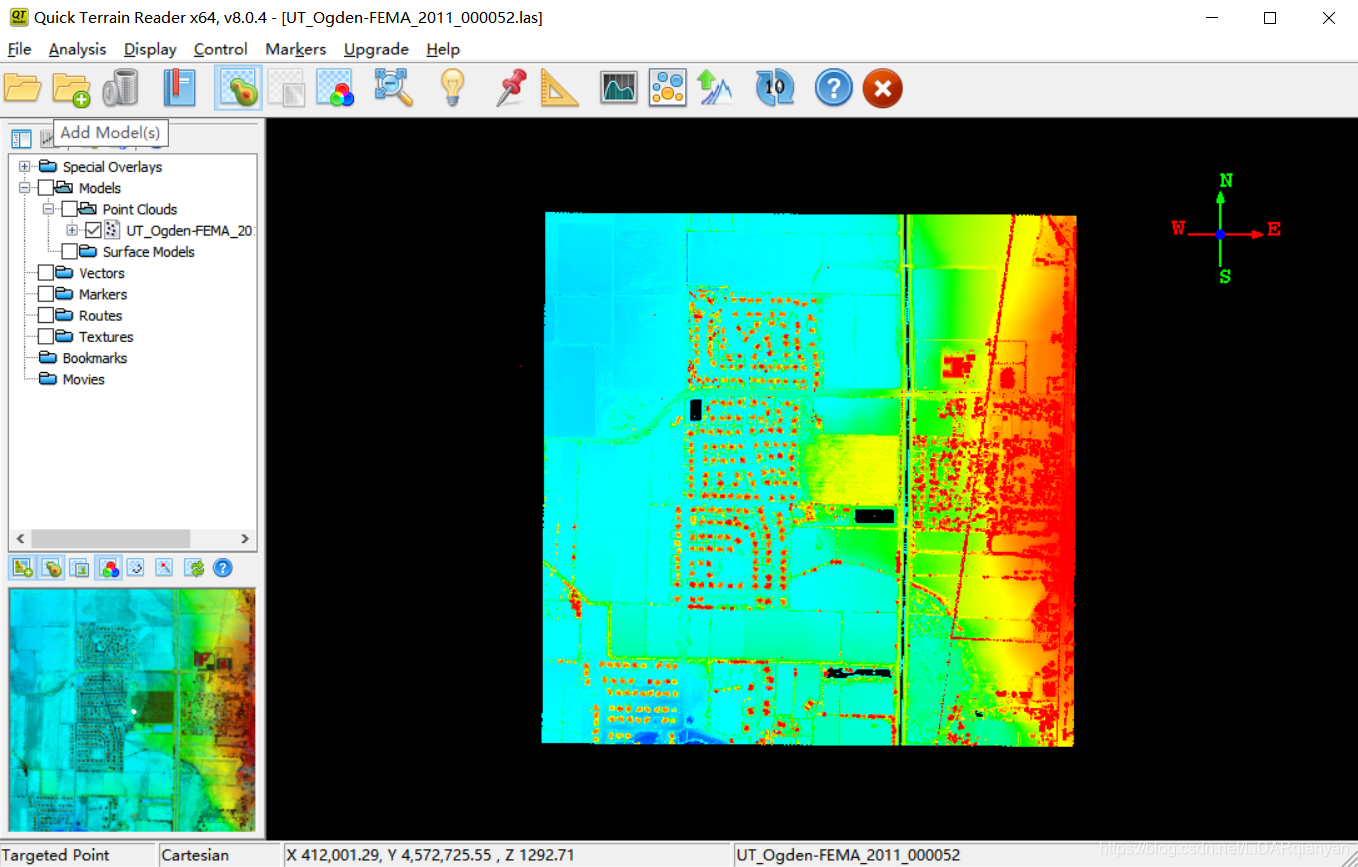This screenshot has height=867, width=1358.
Task: Click the Add Model(s) folder icon
Action: [71, 88]
